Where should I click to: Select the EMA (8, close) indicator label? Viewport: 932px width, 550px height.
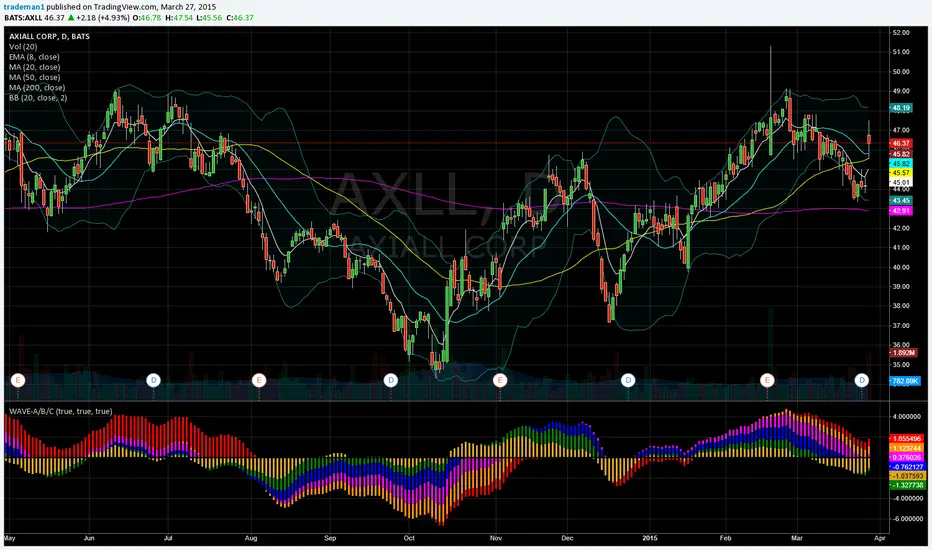(x=34, y=57)
